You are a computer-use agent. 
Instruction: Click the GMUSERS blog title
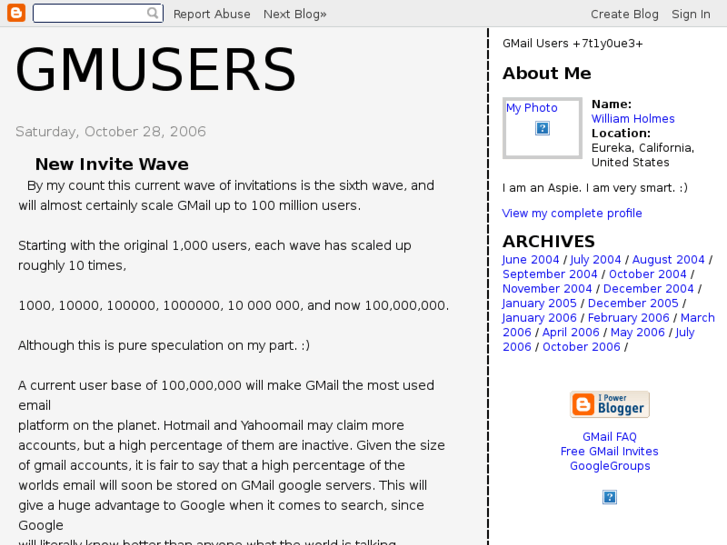156,70
